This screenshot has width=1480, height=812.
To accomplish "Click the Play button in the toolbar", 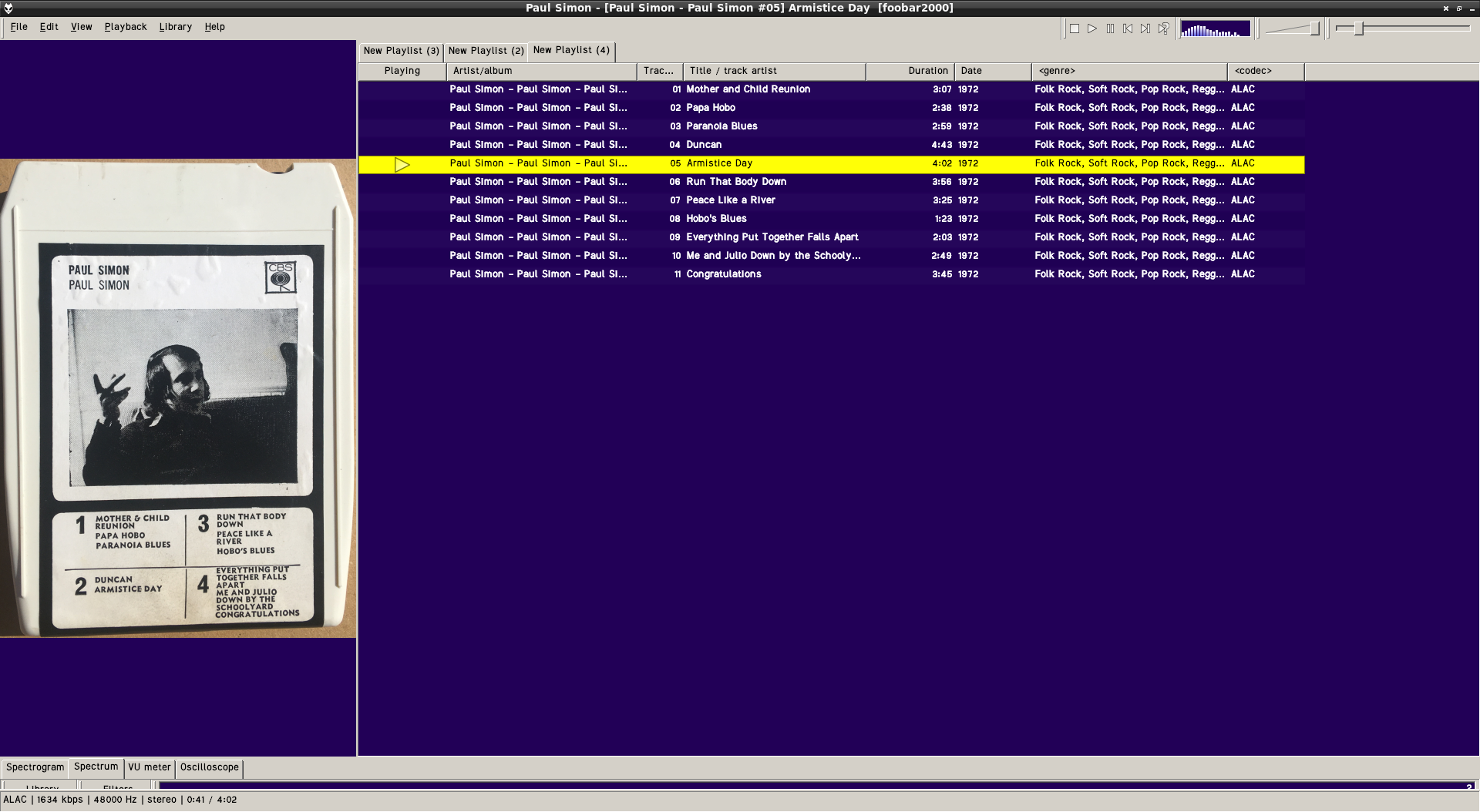I will [x=1092, y=29].
